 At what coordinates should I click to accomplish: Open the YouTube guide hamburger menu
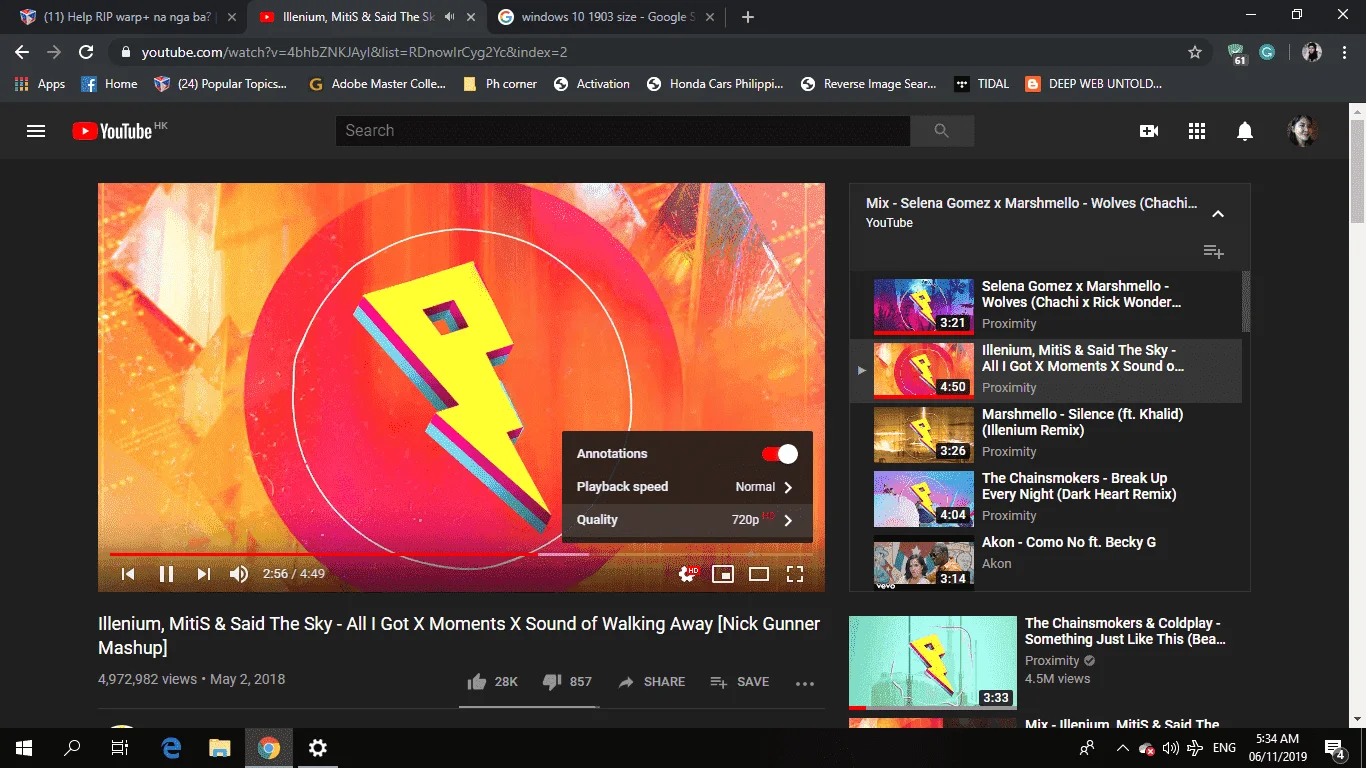tap(36, 131)
